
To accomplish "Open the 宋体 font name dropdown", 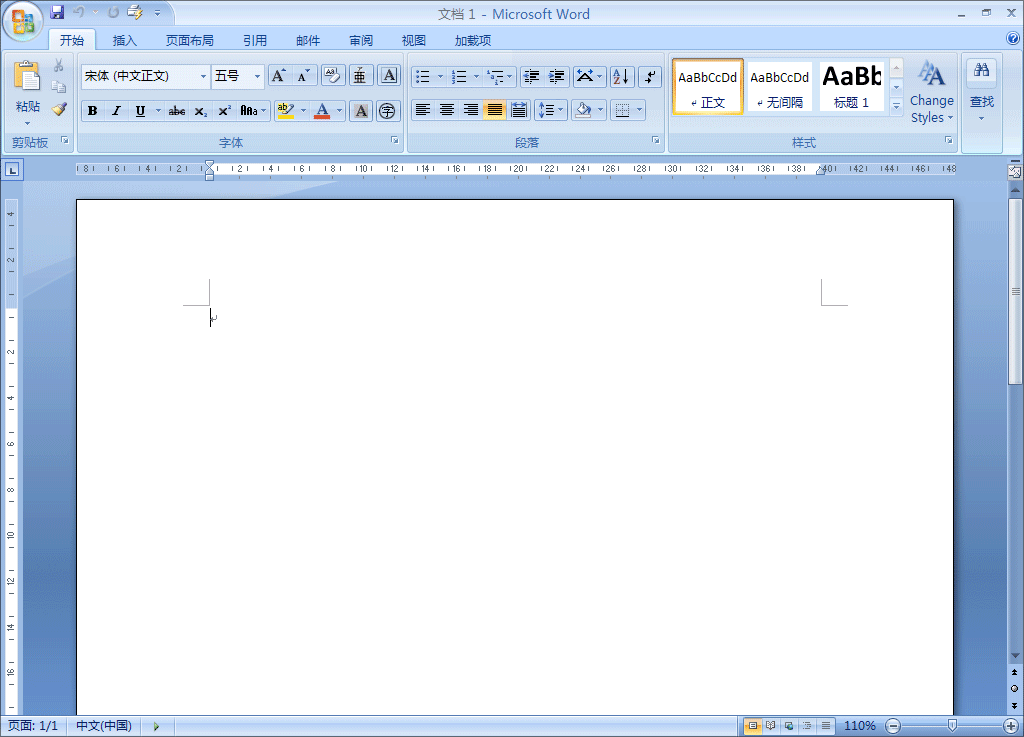I will click(203, 76).
